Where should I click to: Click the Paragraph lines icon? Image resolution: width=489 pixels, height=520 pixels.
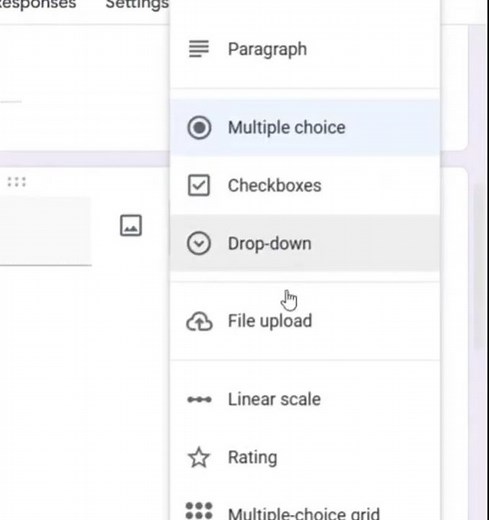(199, 49)
